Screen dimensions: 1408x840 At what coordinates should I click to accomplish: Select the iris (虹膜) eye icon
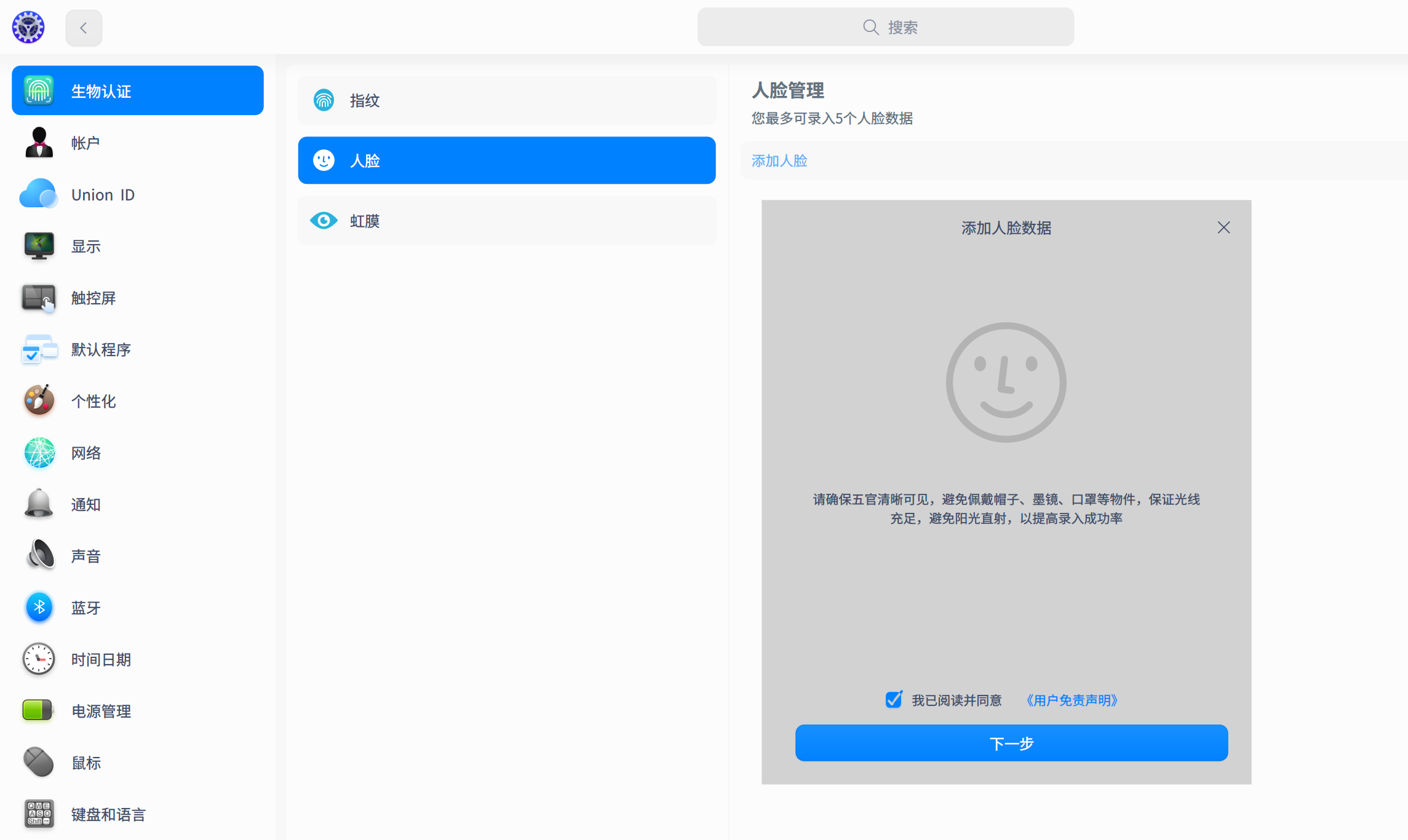click(x=324, y=220)
